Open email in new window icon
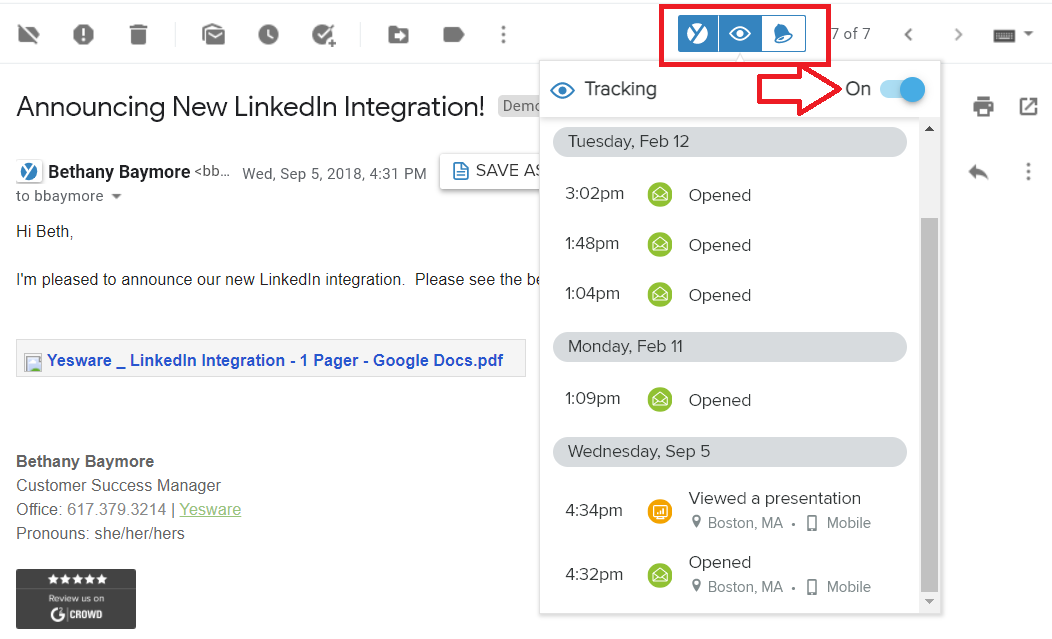The image size is (1052, 639). tap(1028, 106)
